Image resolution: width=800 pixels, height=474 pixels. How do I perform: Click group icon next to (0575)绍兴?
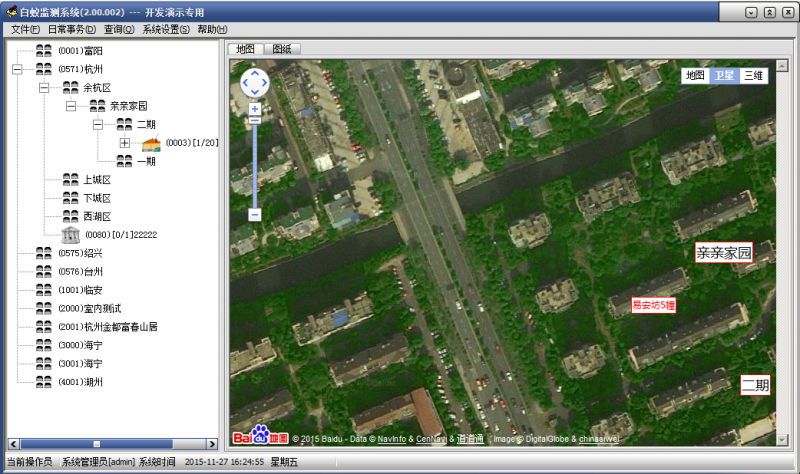[x=44, y=253]
